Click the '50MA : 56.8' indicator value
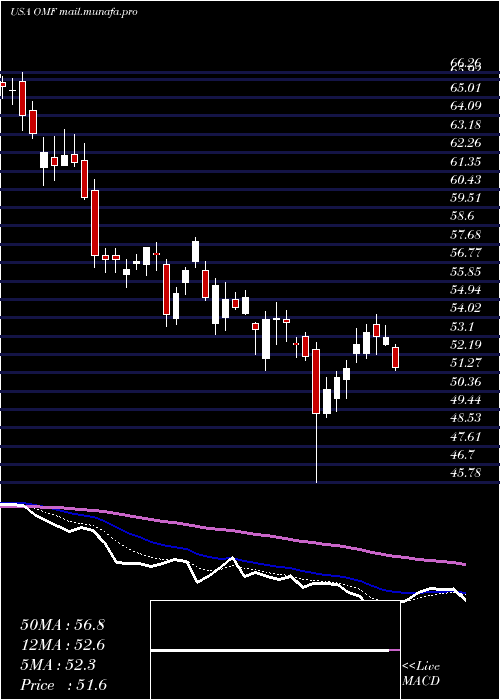This screenshot has width=500, height=700. [62, 625]
